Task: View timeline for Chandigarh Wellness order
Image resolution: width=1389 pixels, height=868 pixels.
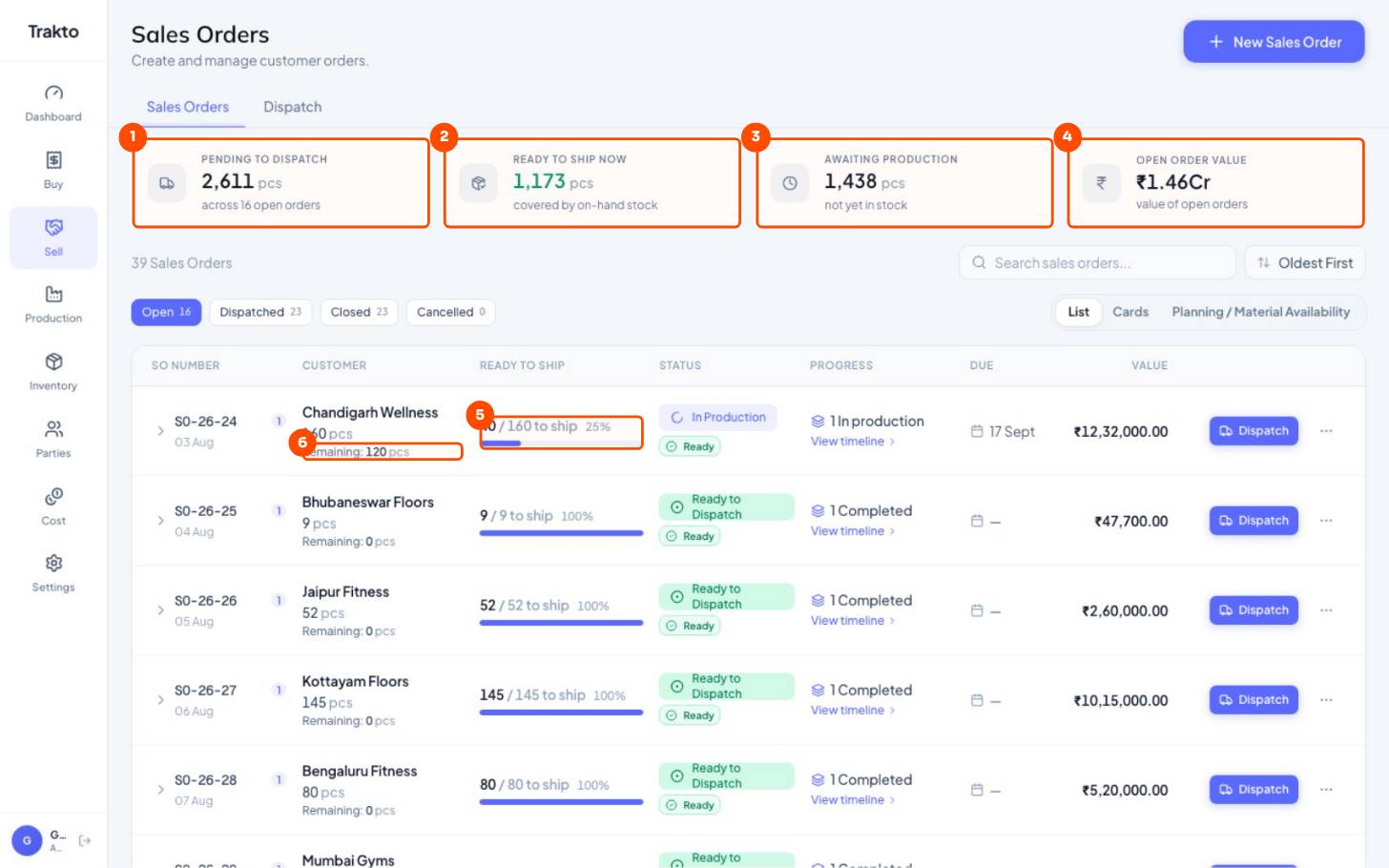Action: [x=853, y=442]
